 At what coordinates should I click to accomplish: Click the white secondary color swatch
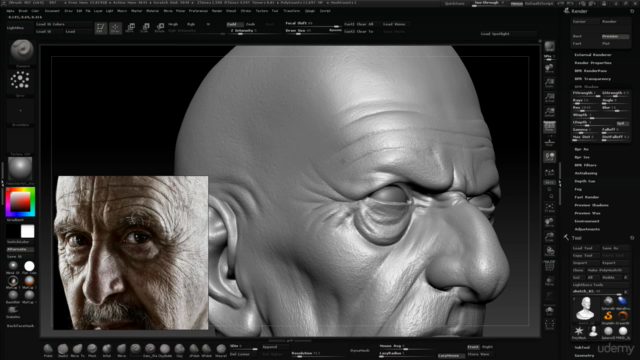point(27,231)
